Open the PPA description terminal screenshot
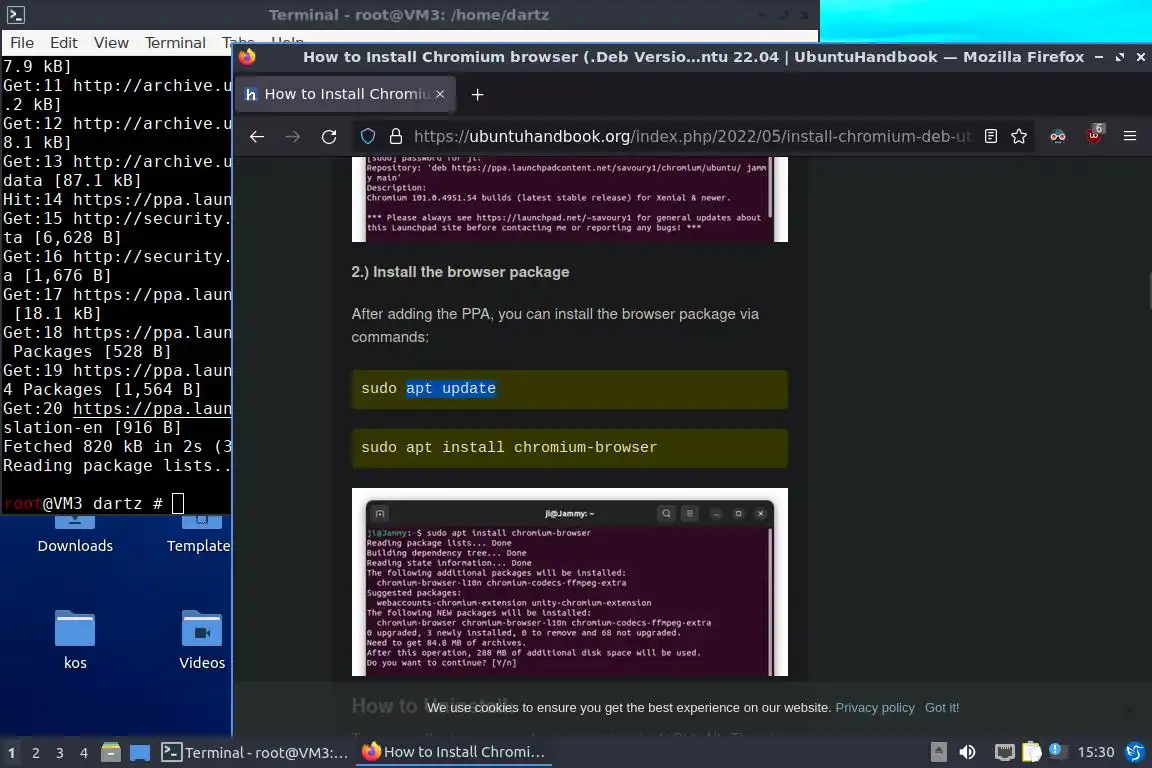1152x768 pixels. (x=569, y=199)
